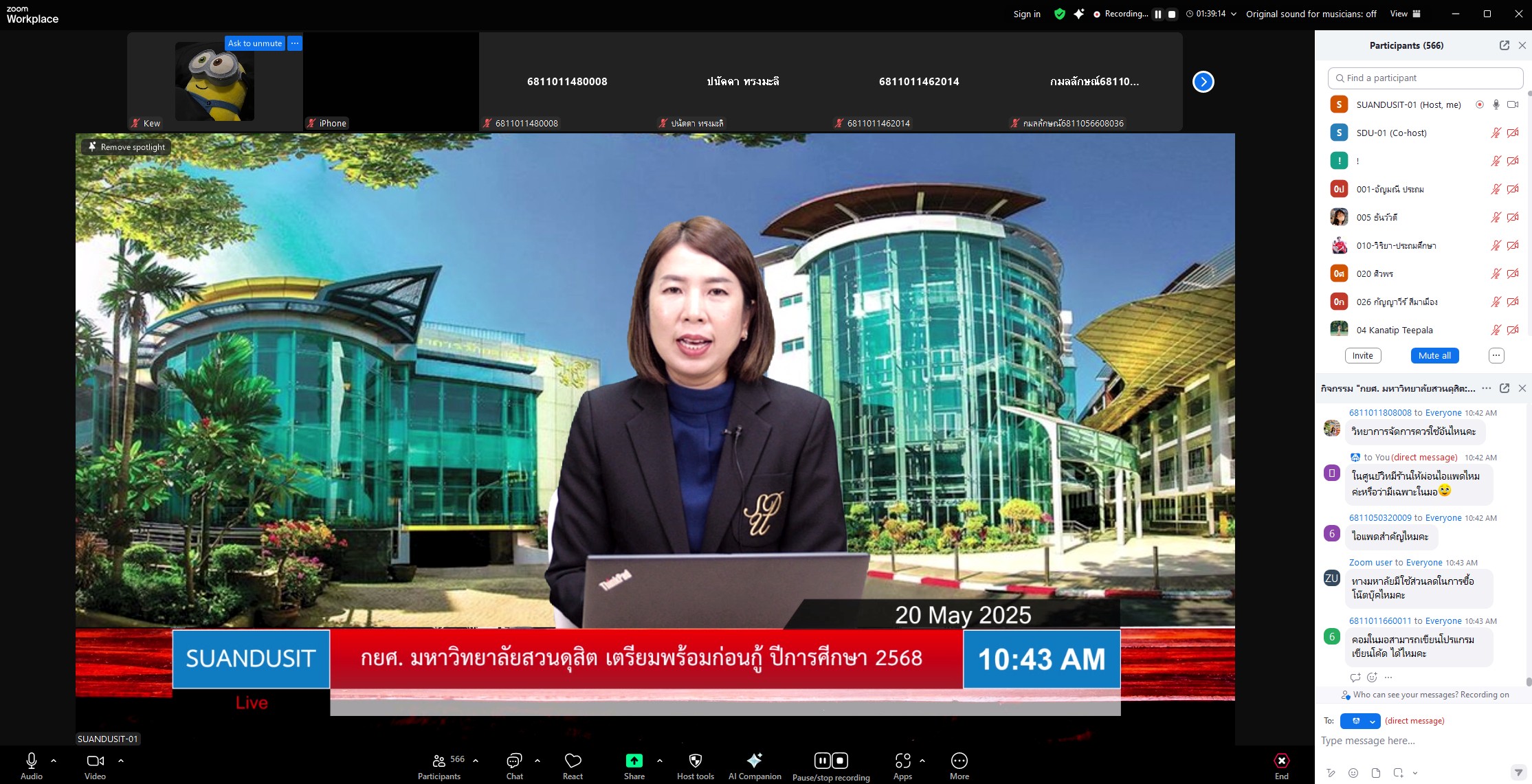
Task: Click Ask to unmute on Kew's tile
Action: pos(255,43)
